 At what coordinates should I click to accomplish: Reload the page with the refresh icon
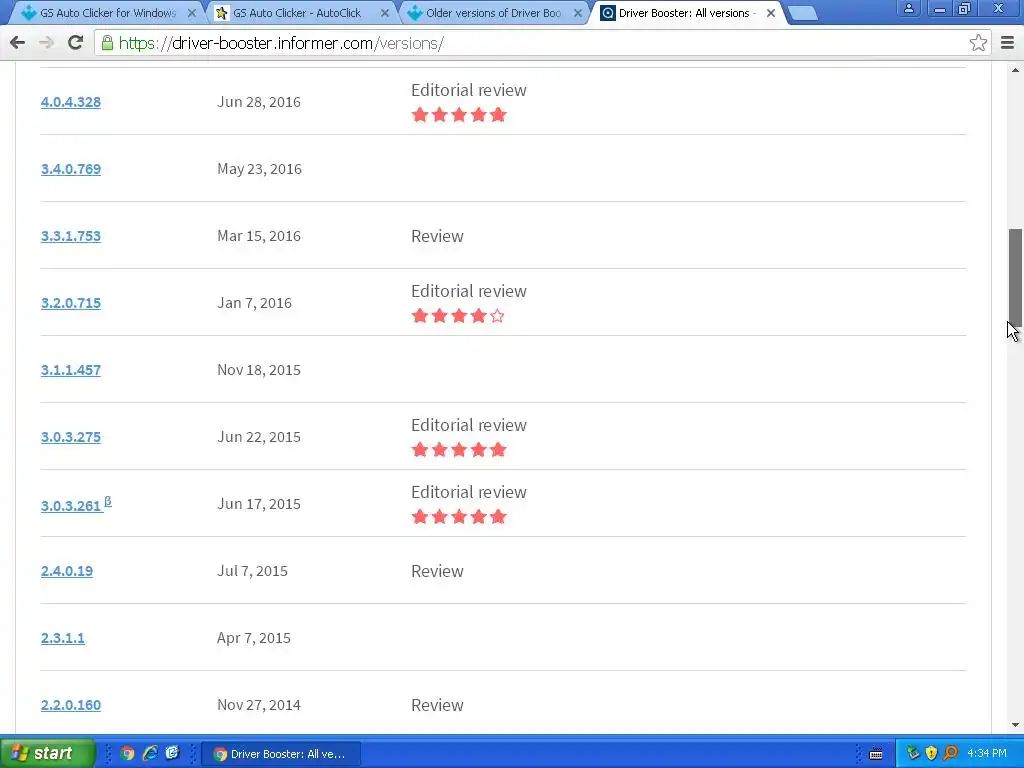coord(76,43)
